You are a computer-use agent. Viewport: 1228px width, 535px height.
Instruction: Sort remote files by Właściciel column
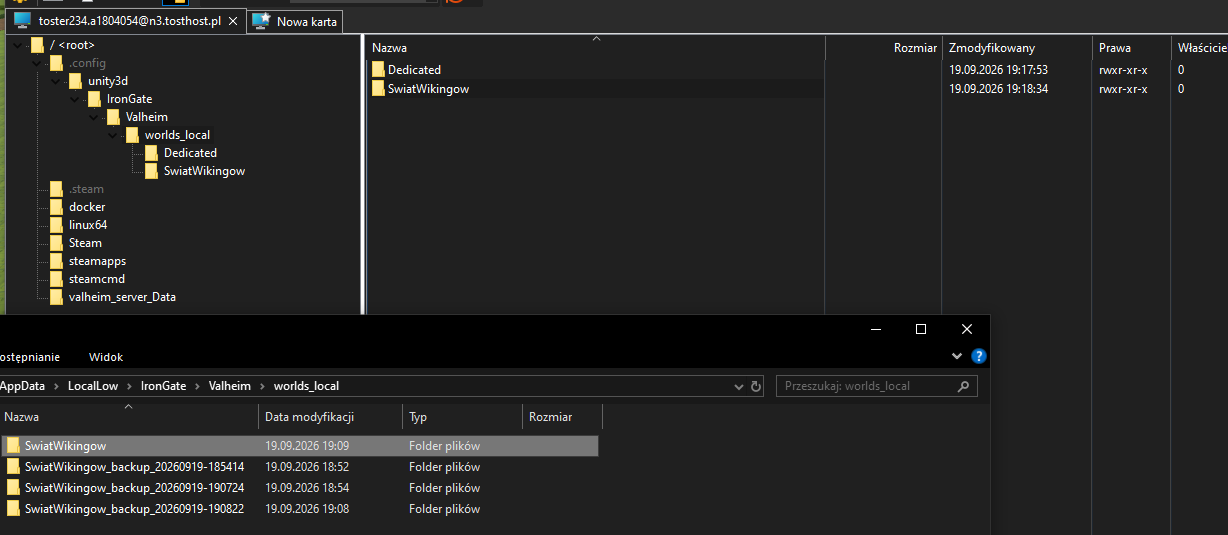1200,48
